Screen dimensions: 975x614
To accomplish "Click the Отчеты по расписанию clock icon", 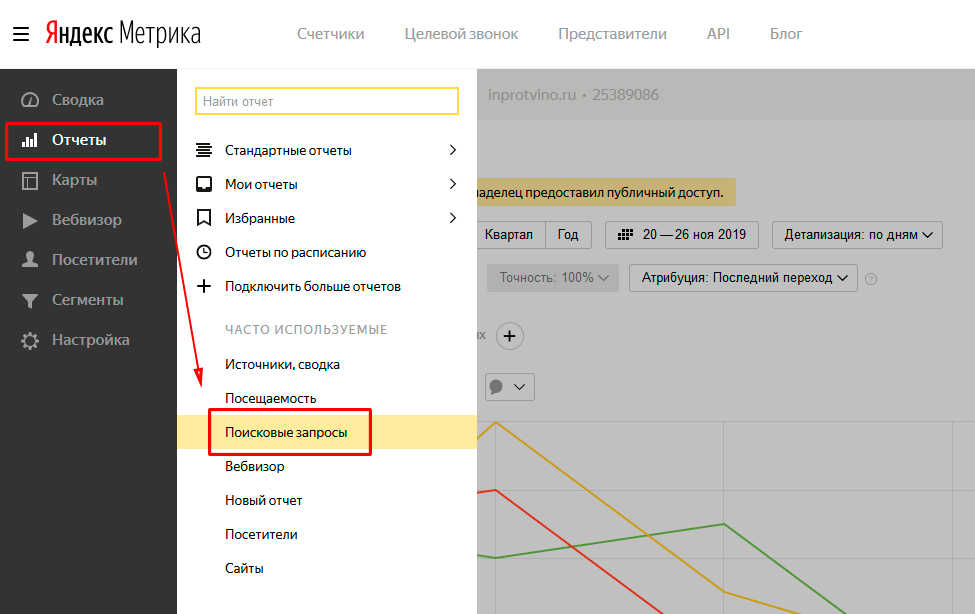I will (x=204, y=252).
